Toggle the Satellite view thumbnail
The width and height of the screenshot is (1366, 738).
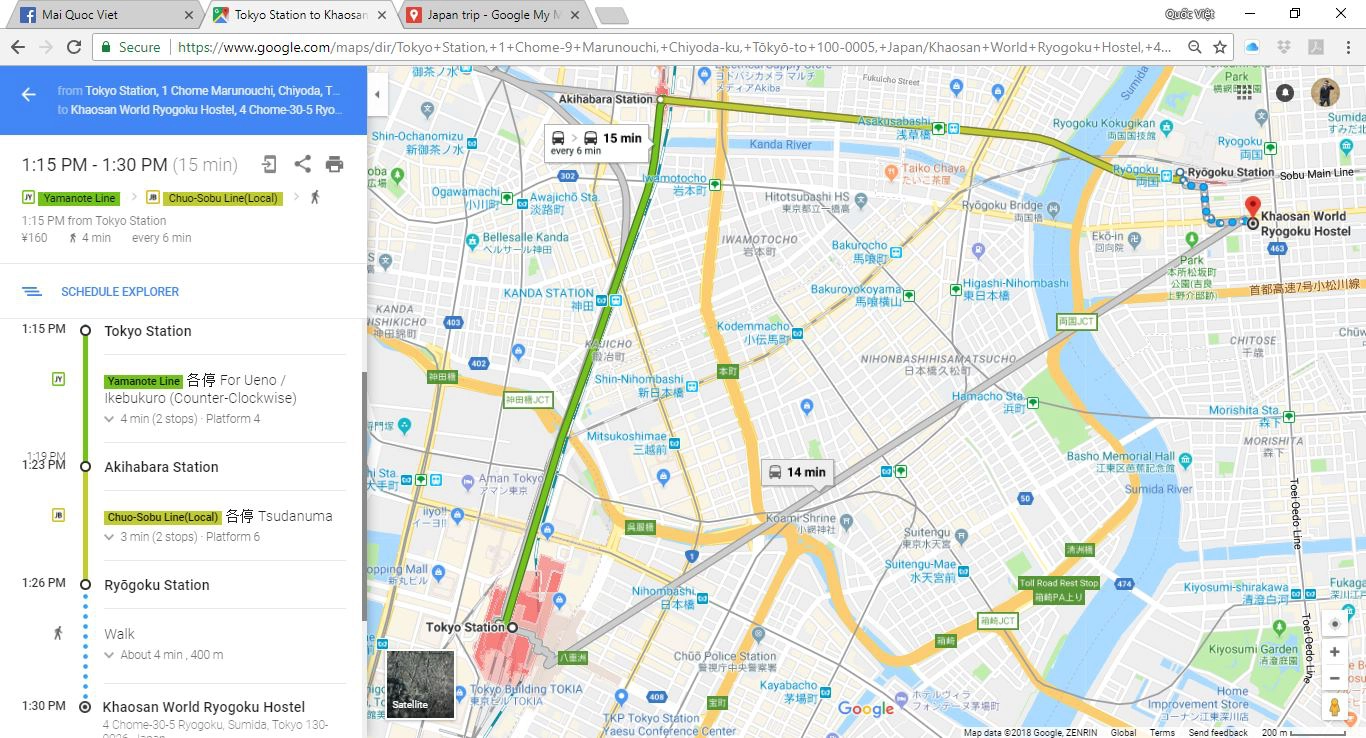pyautogui.click(x=420, y=684)
